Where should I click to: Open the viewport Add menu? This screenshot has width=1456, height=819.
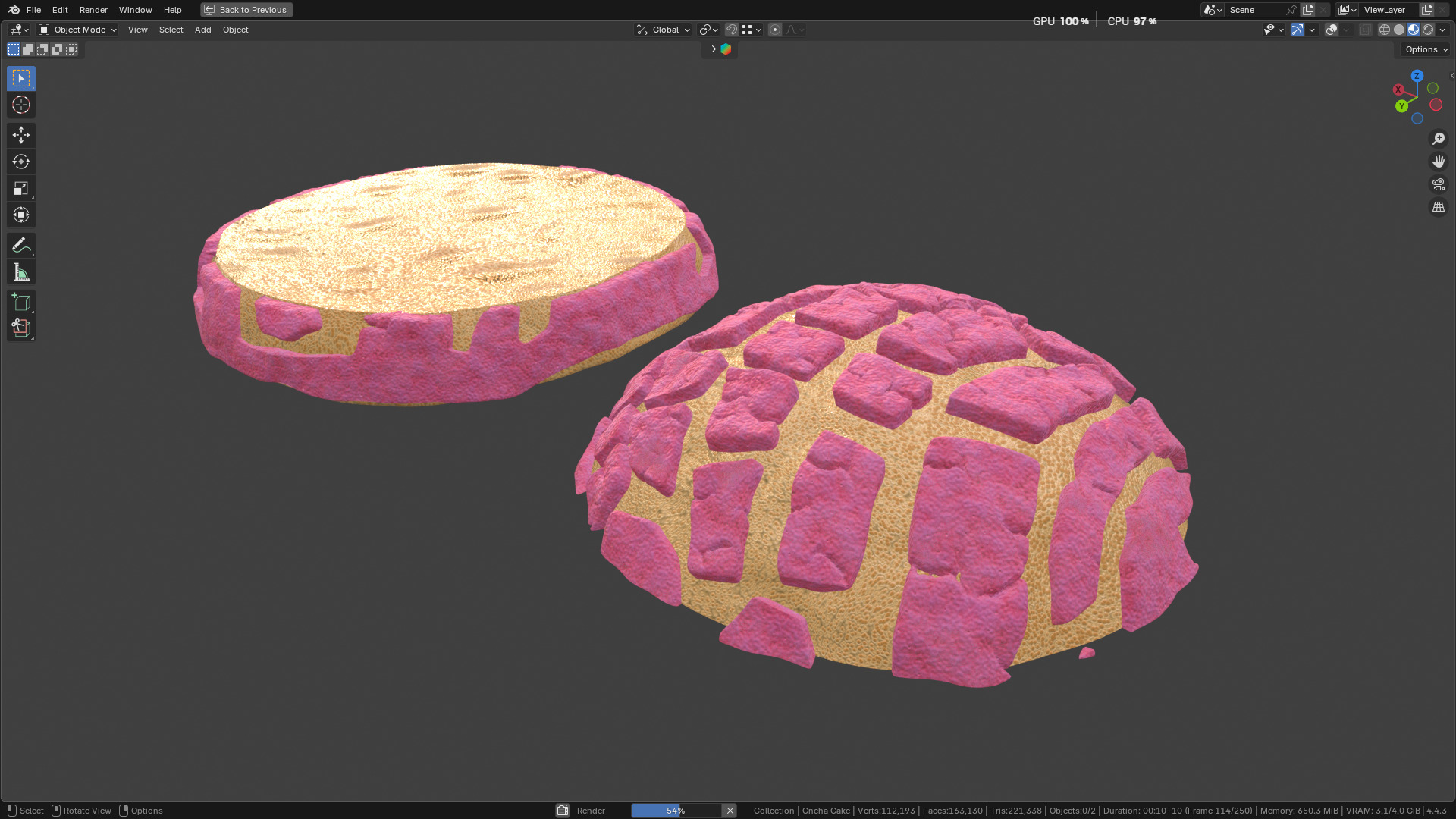[203, 30]
